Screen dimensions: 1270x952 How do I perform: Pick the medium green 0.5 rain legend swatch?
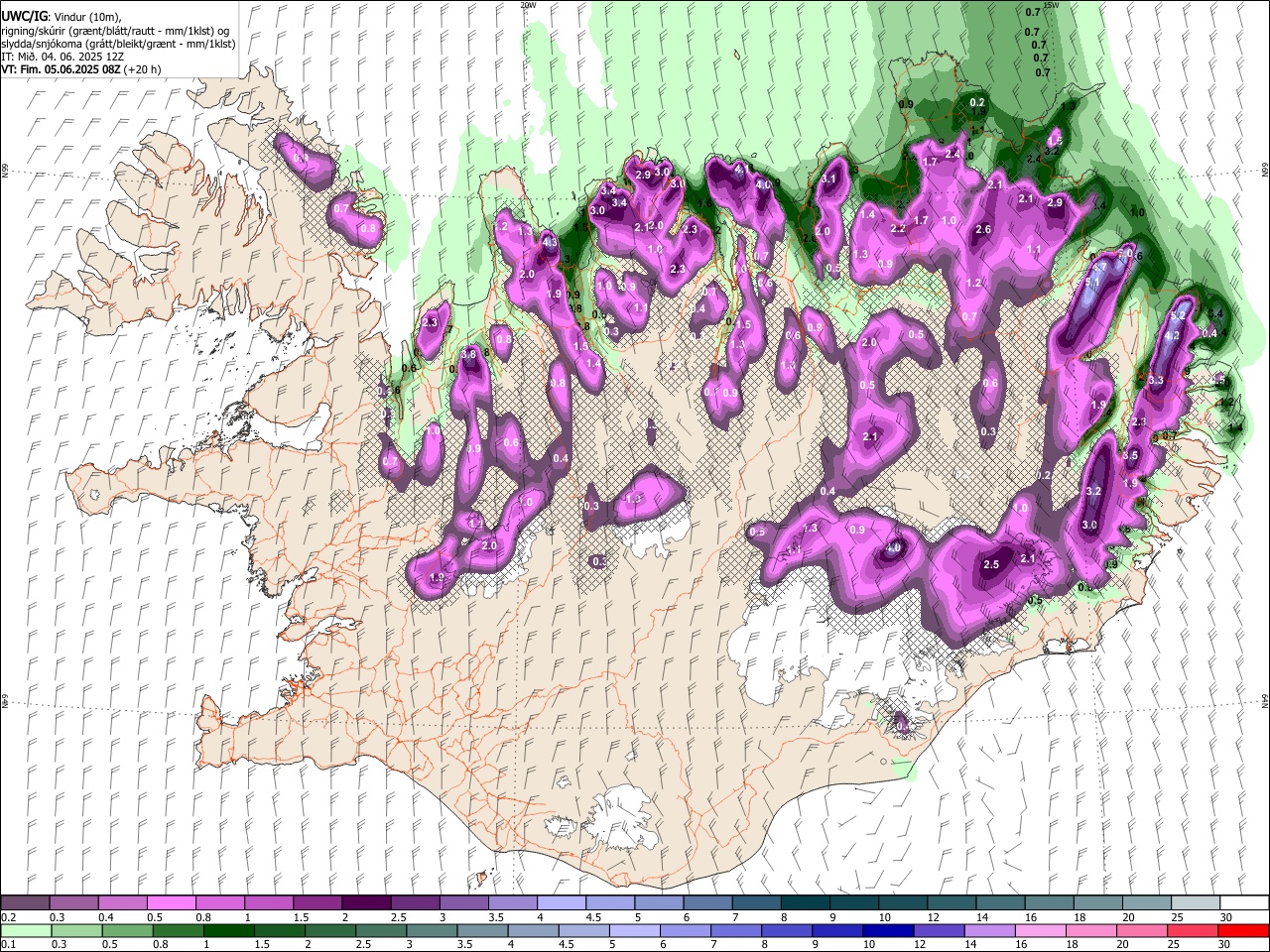tap(128, 930)
